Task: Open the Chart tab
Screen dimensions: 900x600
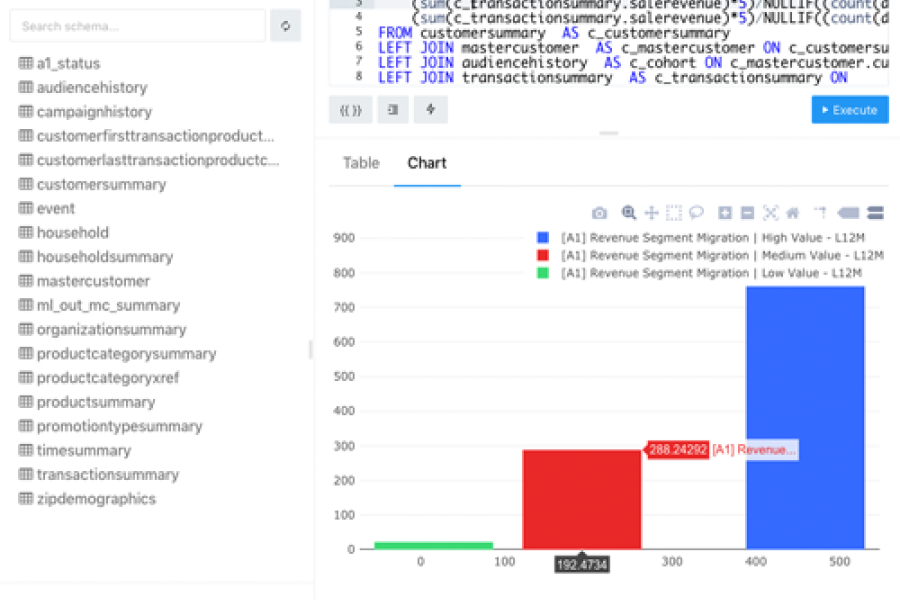Action: point(427,162)
